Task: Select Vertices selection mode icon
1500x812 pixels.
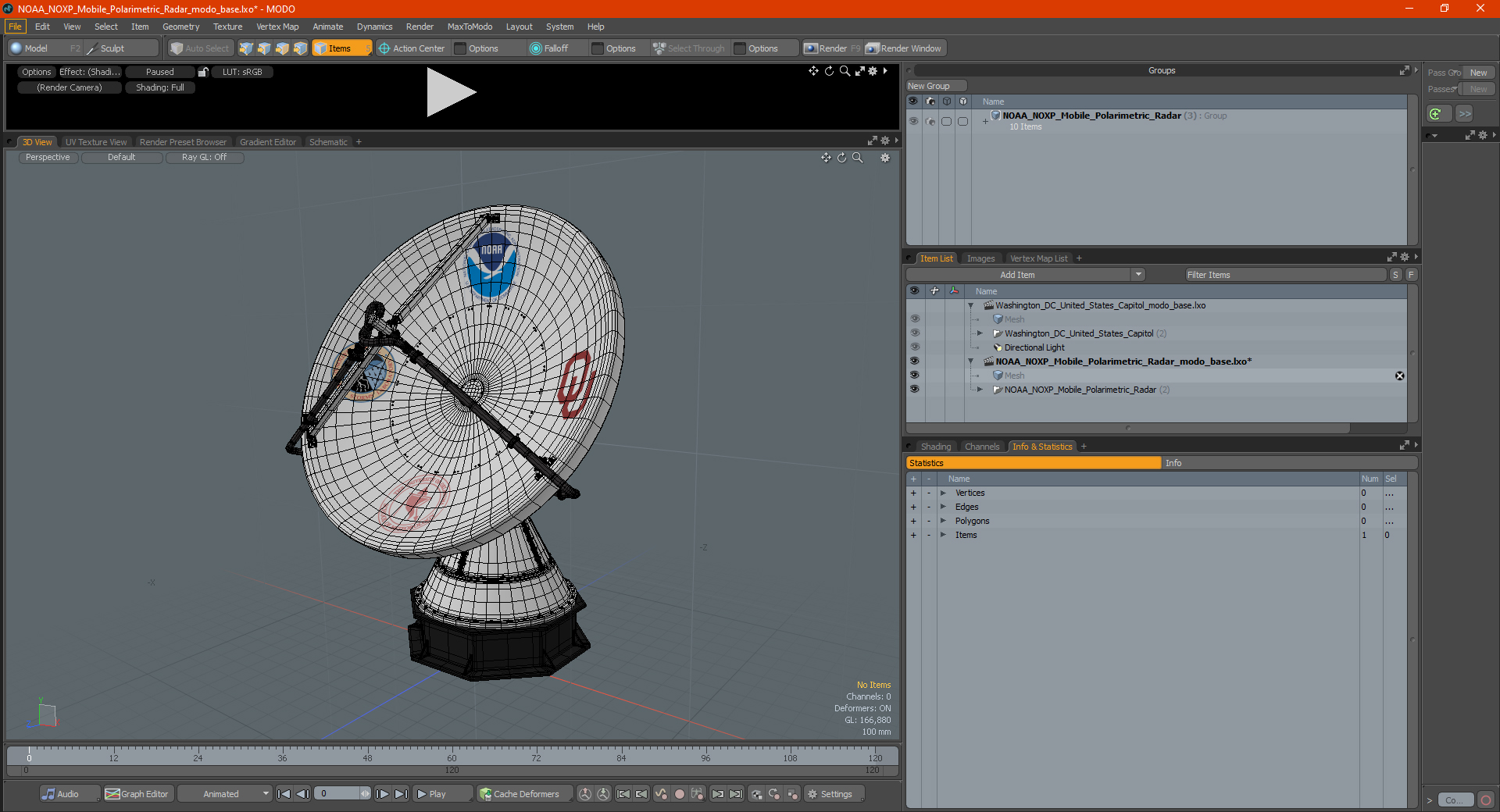Action: [246, 48]
